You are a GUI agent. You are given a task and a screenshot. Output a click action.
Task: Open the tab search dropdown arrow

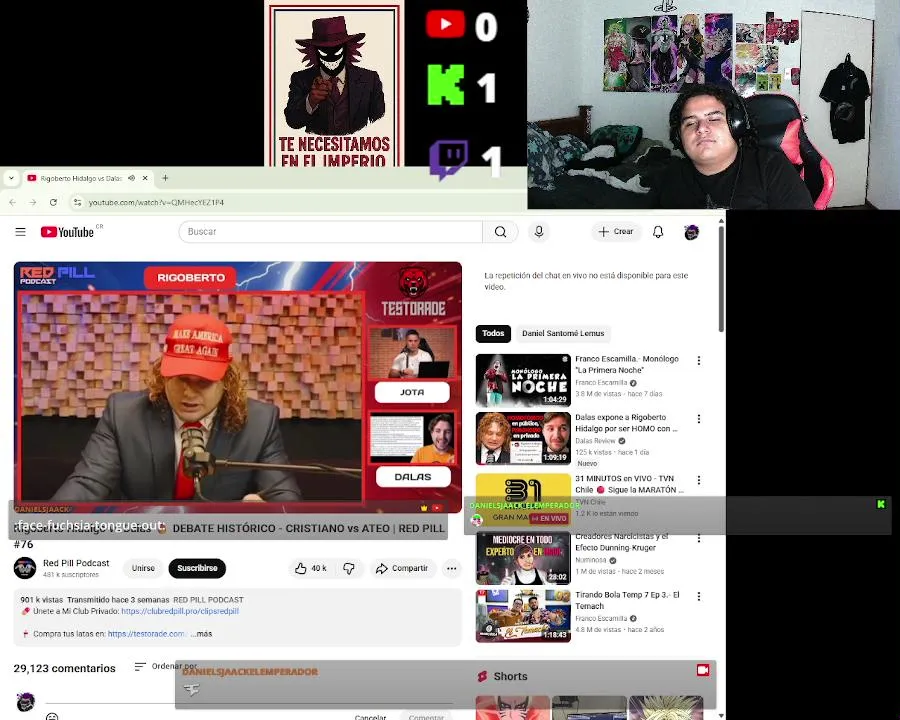point(11,178)
